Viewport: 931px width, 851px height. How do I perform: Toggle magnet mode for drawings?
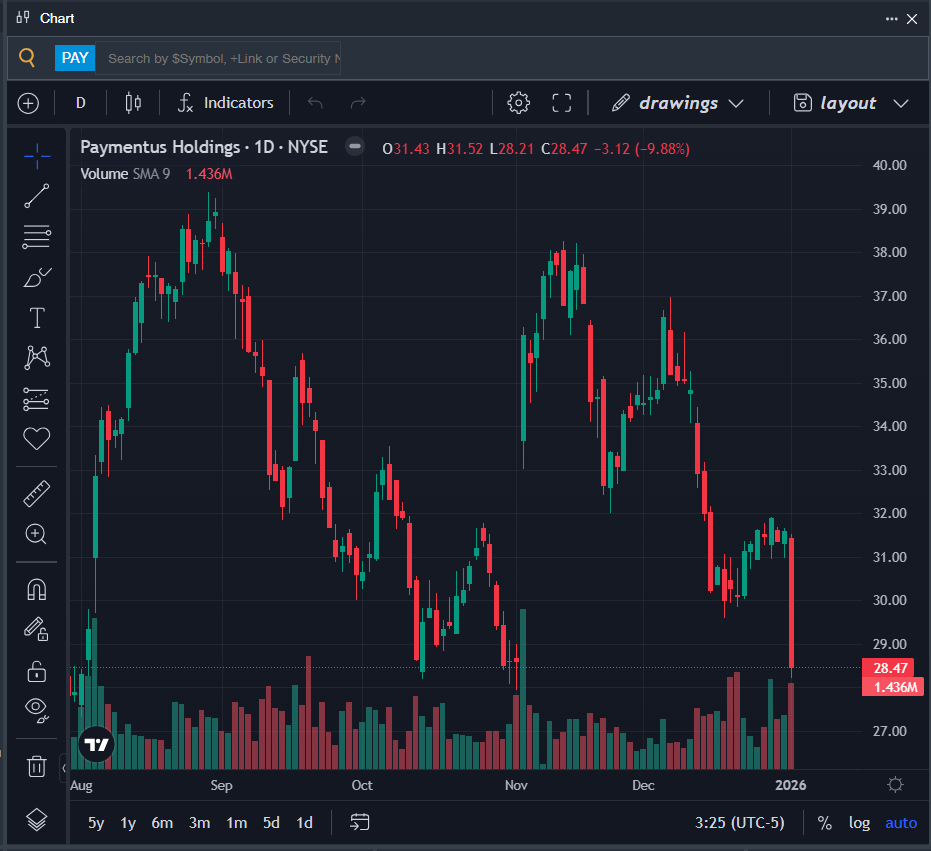pos(37,589)
